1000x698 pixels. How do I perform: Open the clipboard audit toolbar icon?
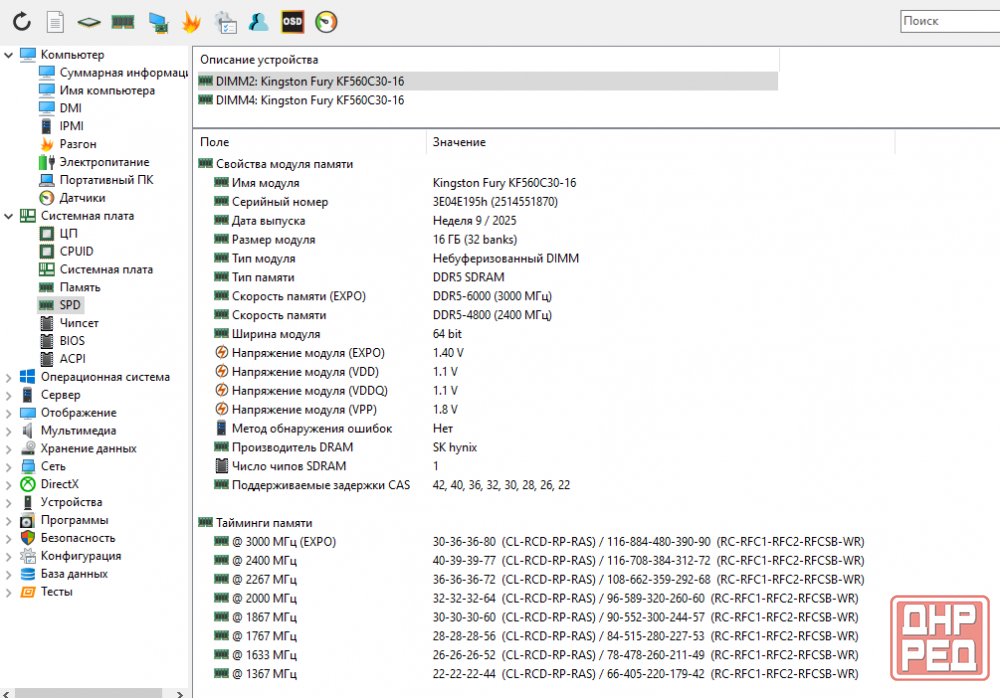[x=225, y=22]
